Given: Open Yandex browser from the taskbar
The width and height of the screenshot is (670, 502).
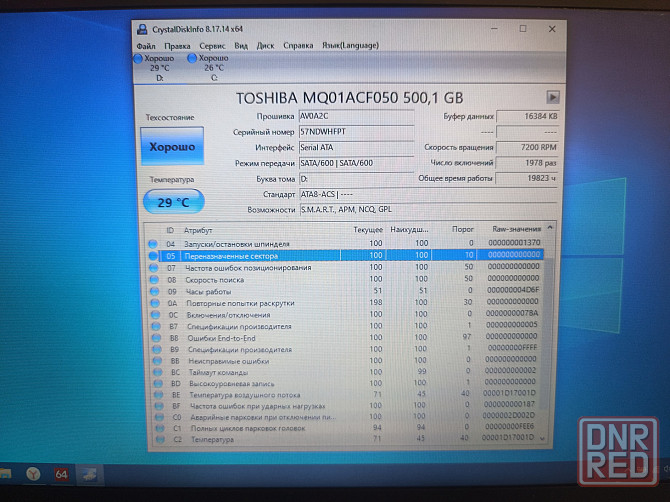Looking at the screenshot, I should (33, 473).
